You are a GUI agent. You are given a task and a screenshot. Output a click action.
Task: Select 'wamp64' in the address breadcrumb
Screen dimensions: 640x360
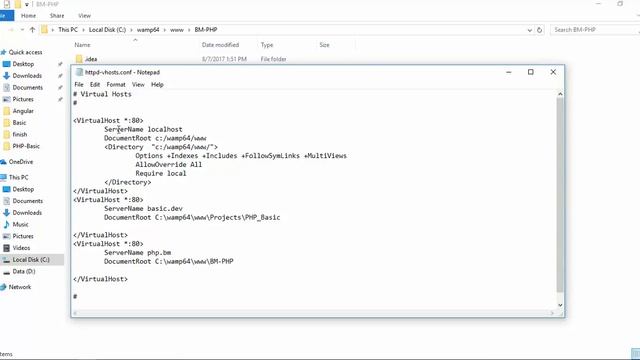[148, 30]
